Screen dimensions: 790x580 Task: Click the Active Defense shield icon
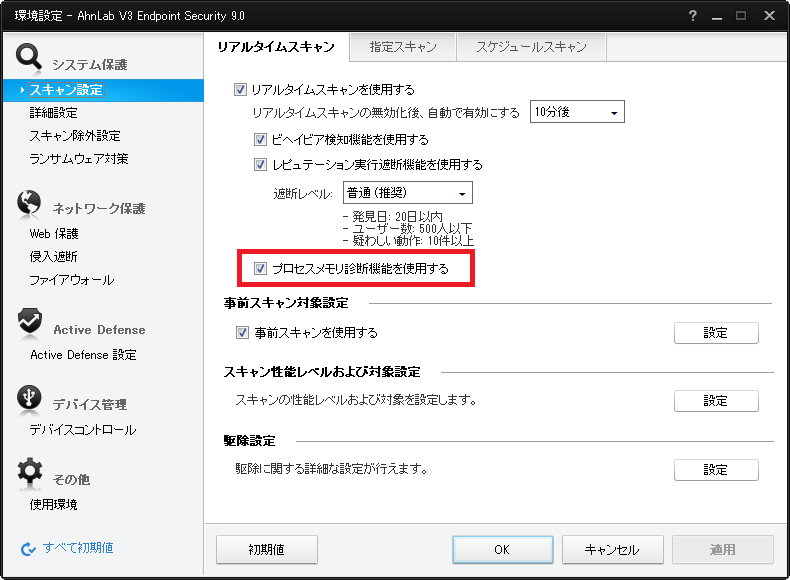tap(30, 321)
